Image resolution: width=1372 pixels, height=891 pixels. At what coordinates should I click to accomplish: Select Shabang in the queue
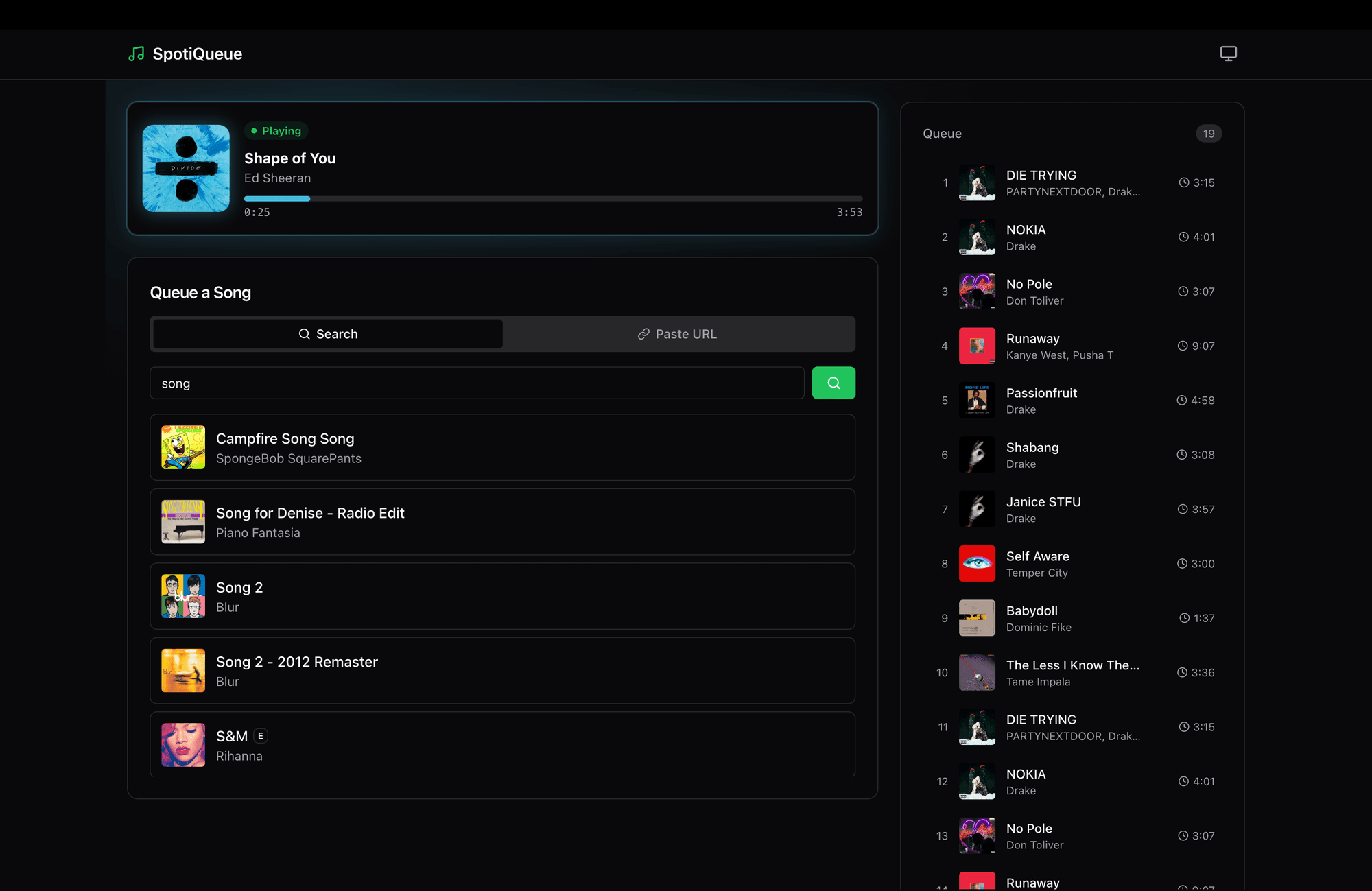[1072, 455]
